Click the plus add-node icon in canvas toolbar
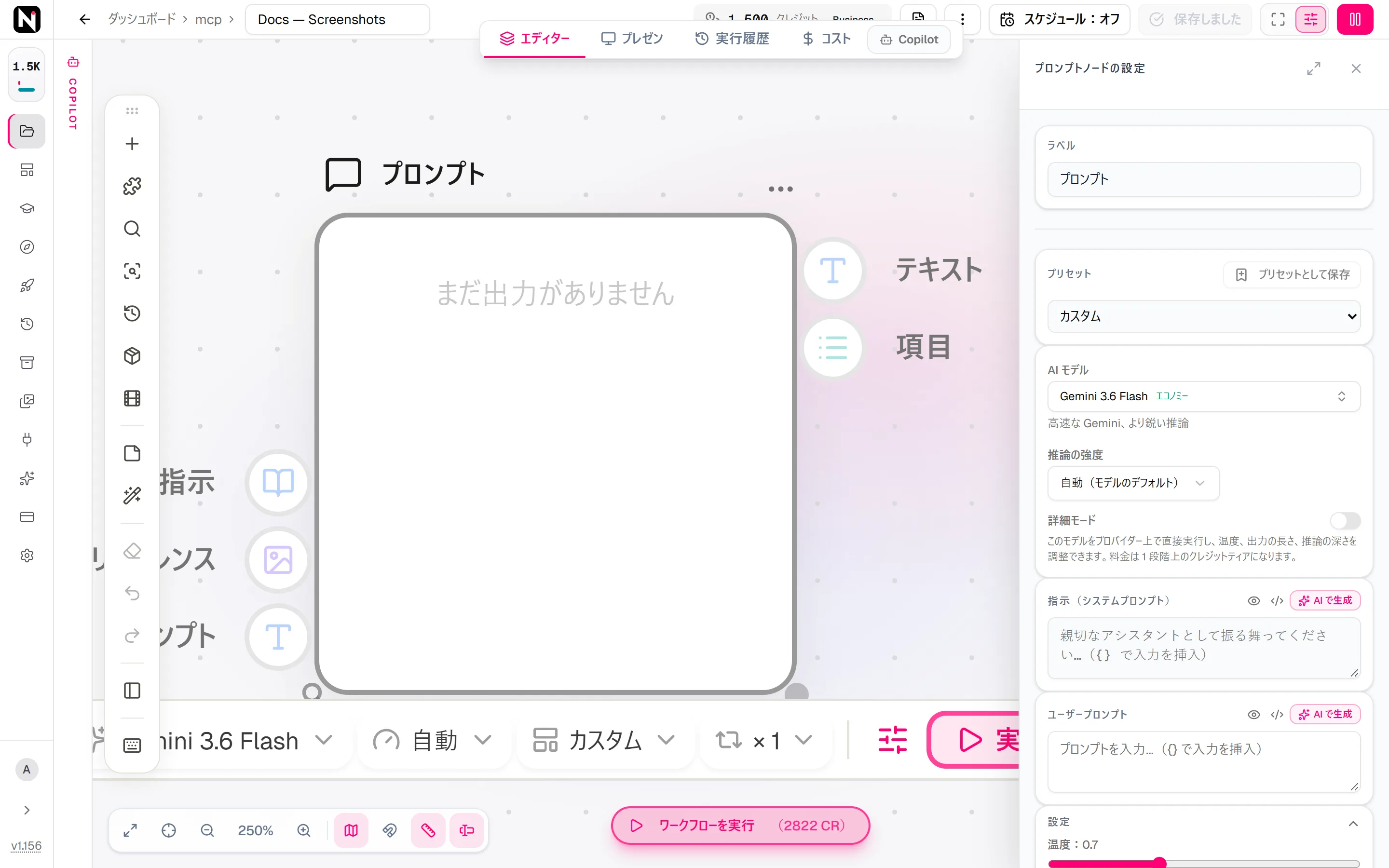This screenshot has width=1389, height=868. (x=132, y=144)
